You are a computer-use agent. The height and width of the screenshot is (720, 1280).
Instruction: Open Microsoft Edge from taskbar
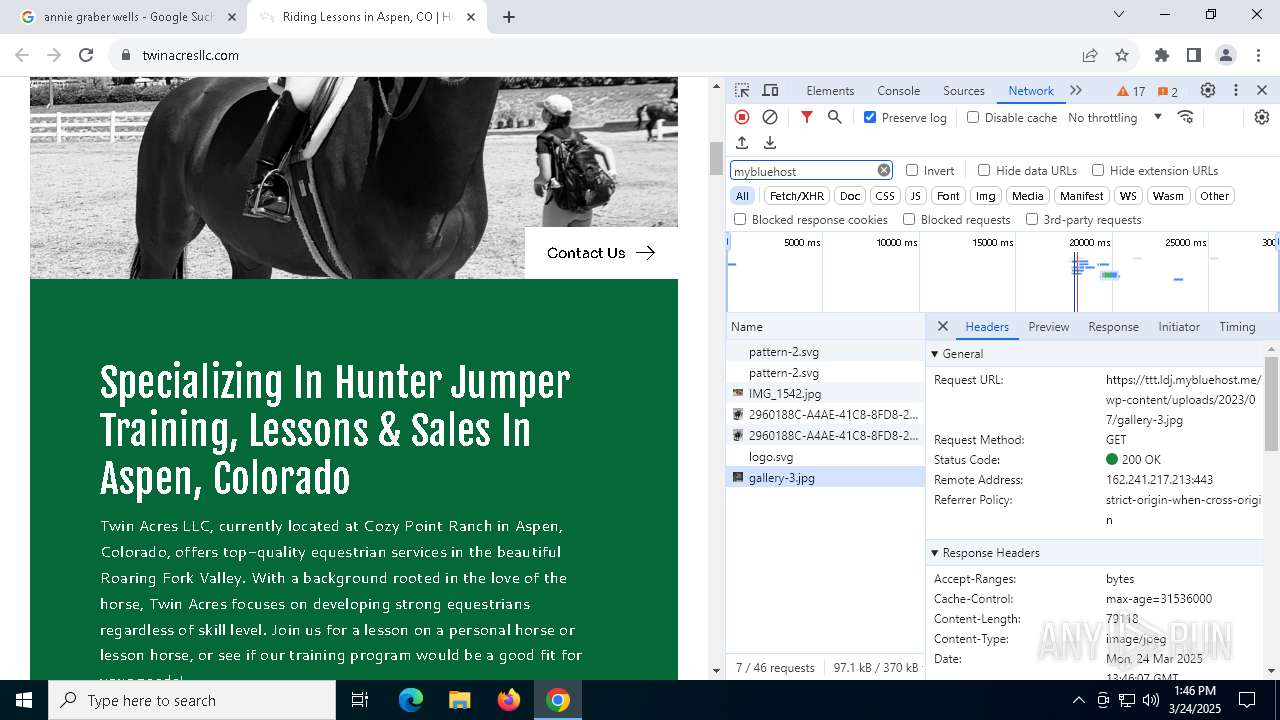pos(411,700)
